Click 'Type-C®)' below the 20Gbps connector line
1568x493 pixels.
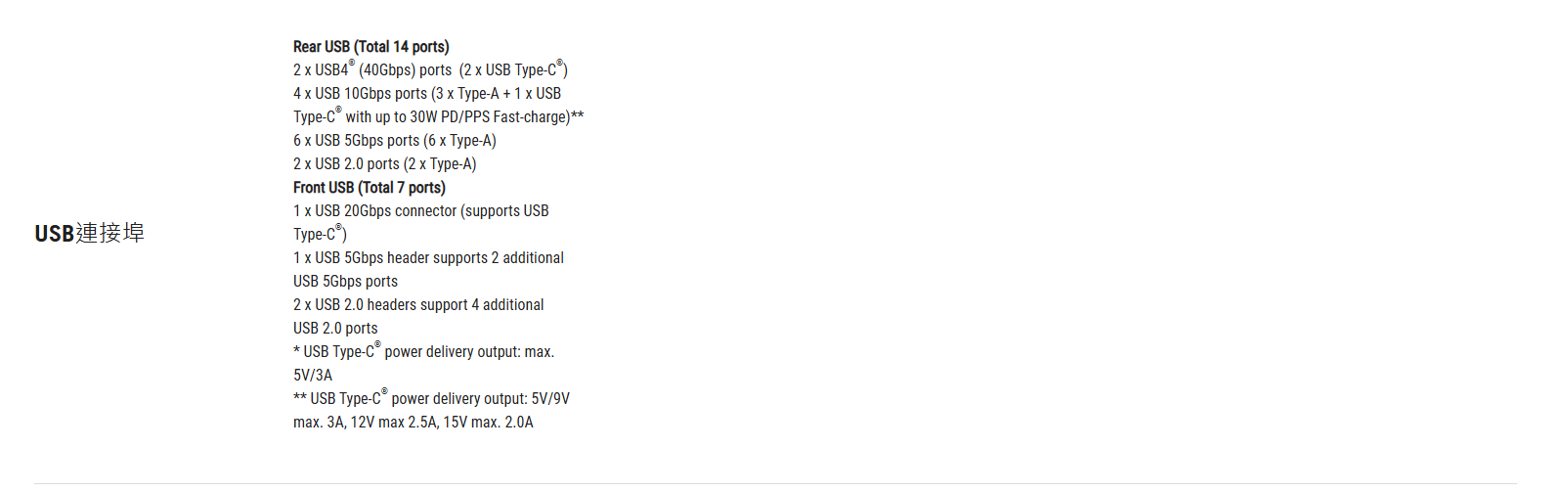pos(320,235)
